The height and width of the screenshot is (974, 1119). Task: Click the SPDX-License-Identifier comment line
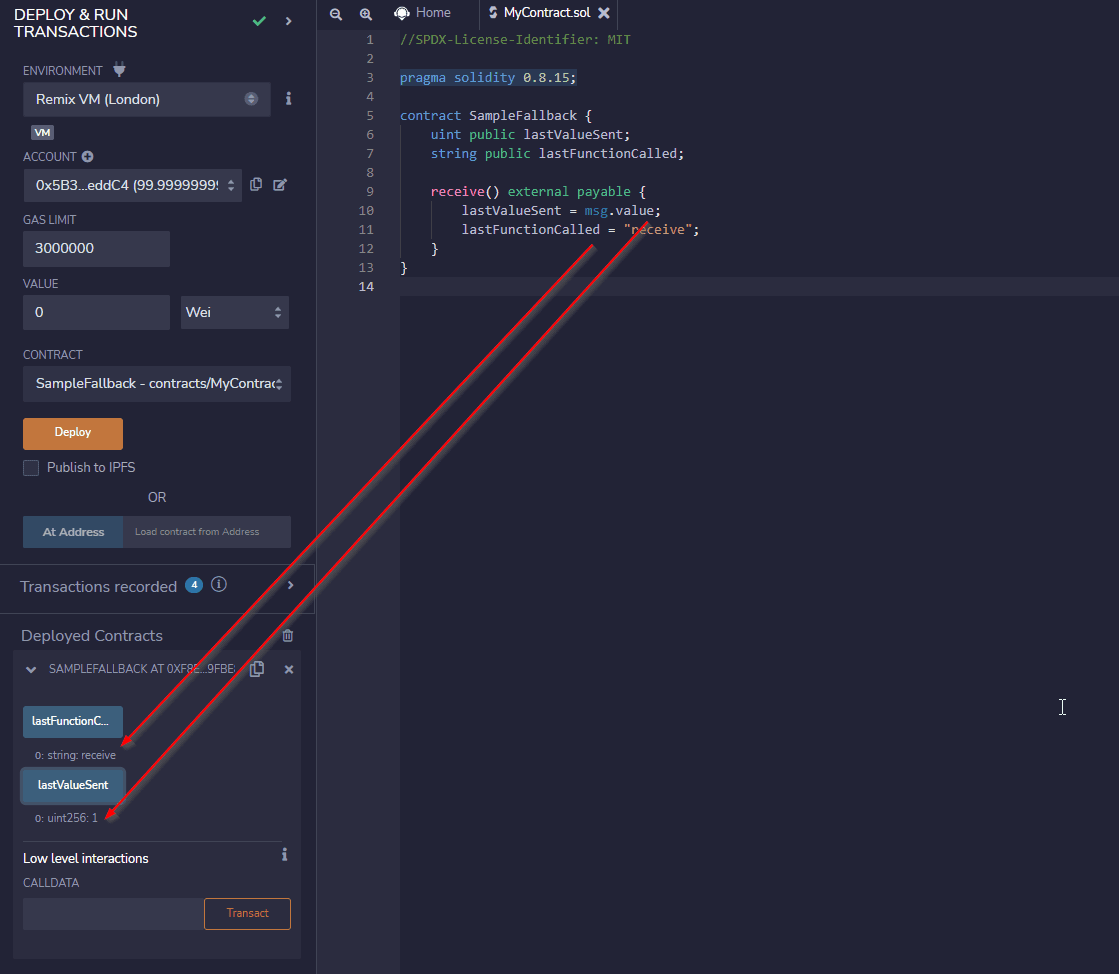pos(515,40)
